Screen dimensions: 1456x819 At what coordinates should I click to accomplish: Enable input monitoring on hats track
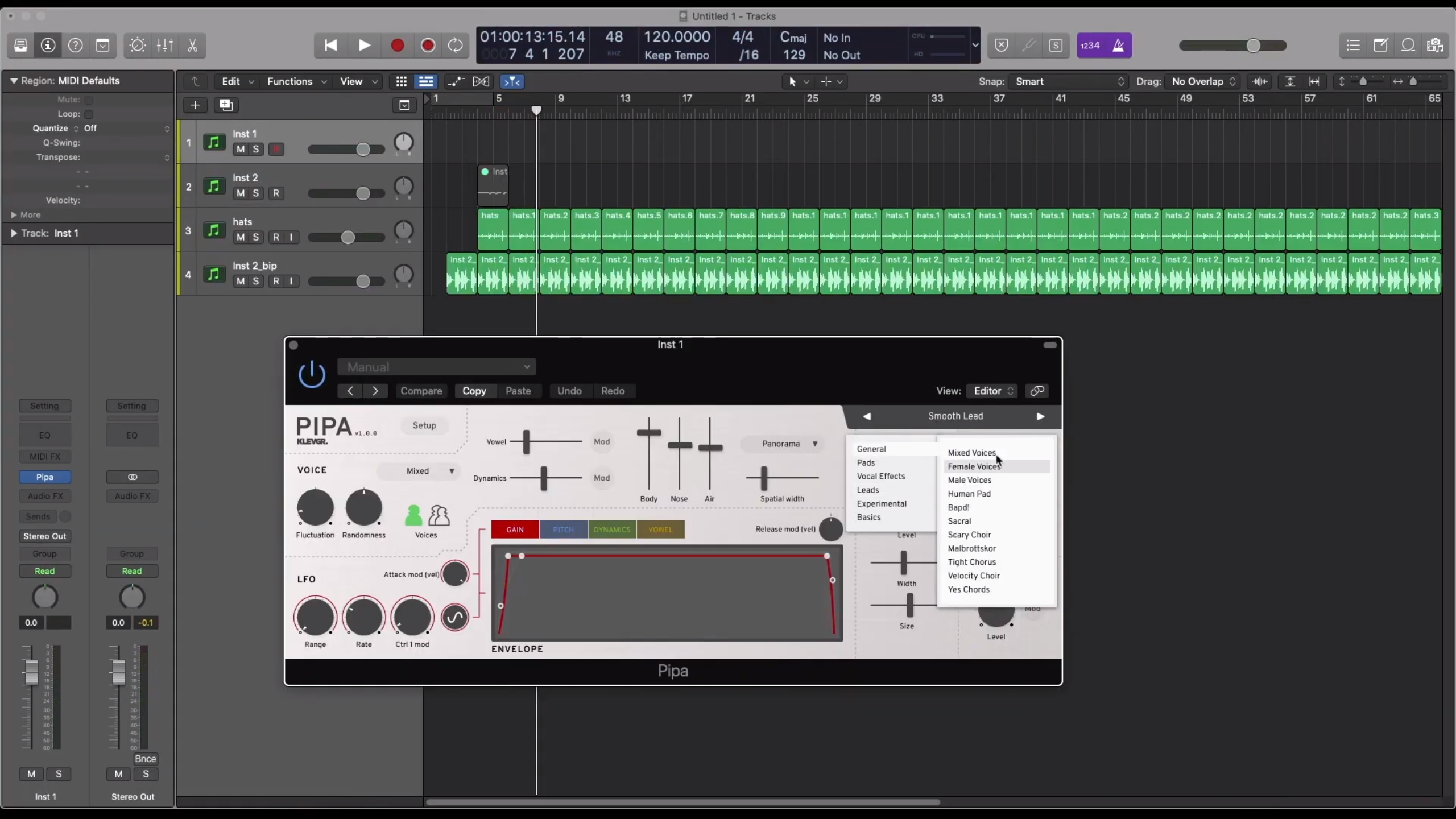(x=291, y=237)
